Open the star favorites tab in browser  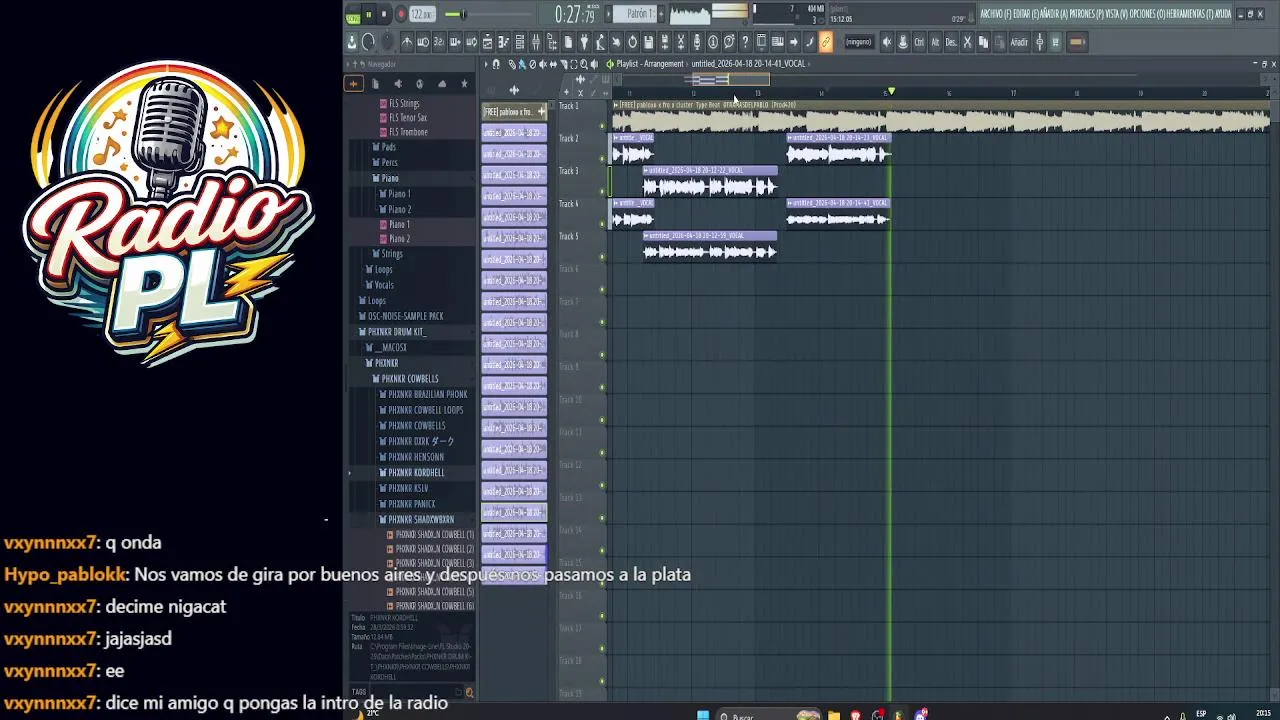(464, 84)
